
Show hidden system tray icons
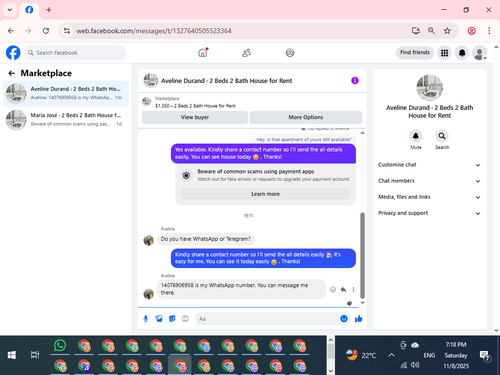(x=392, y=355)
